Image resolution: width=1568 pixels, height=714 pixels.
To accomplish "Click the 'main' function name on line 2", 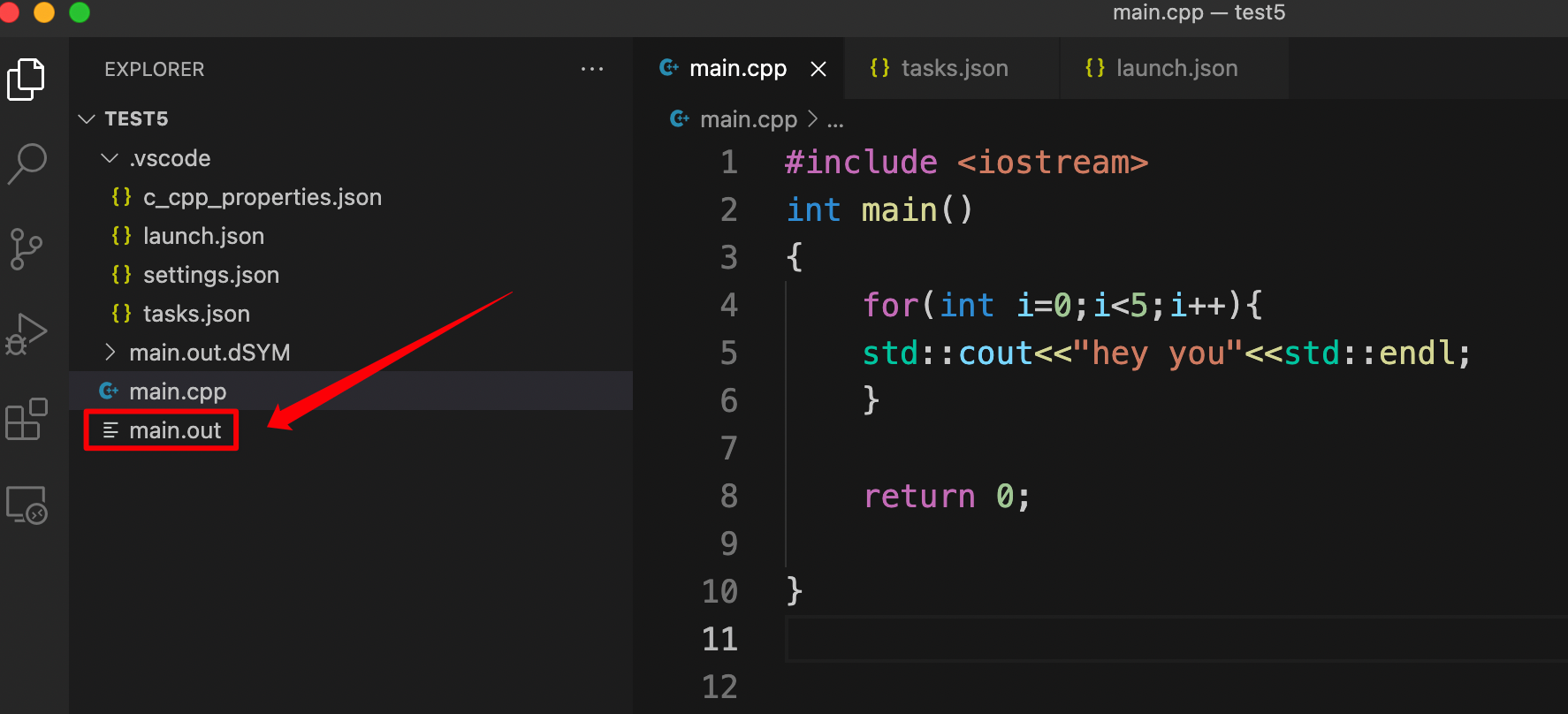I will point(900,210).
